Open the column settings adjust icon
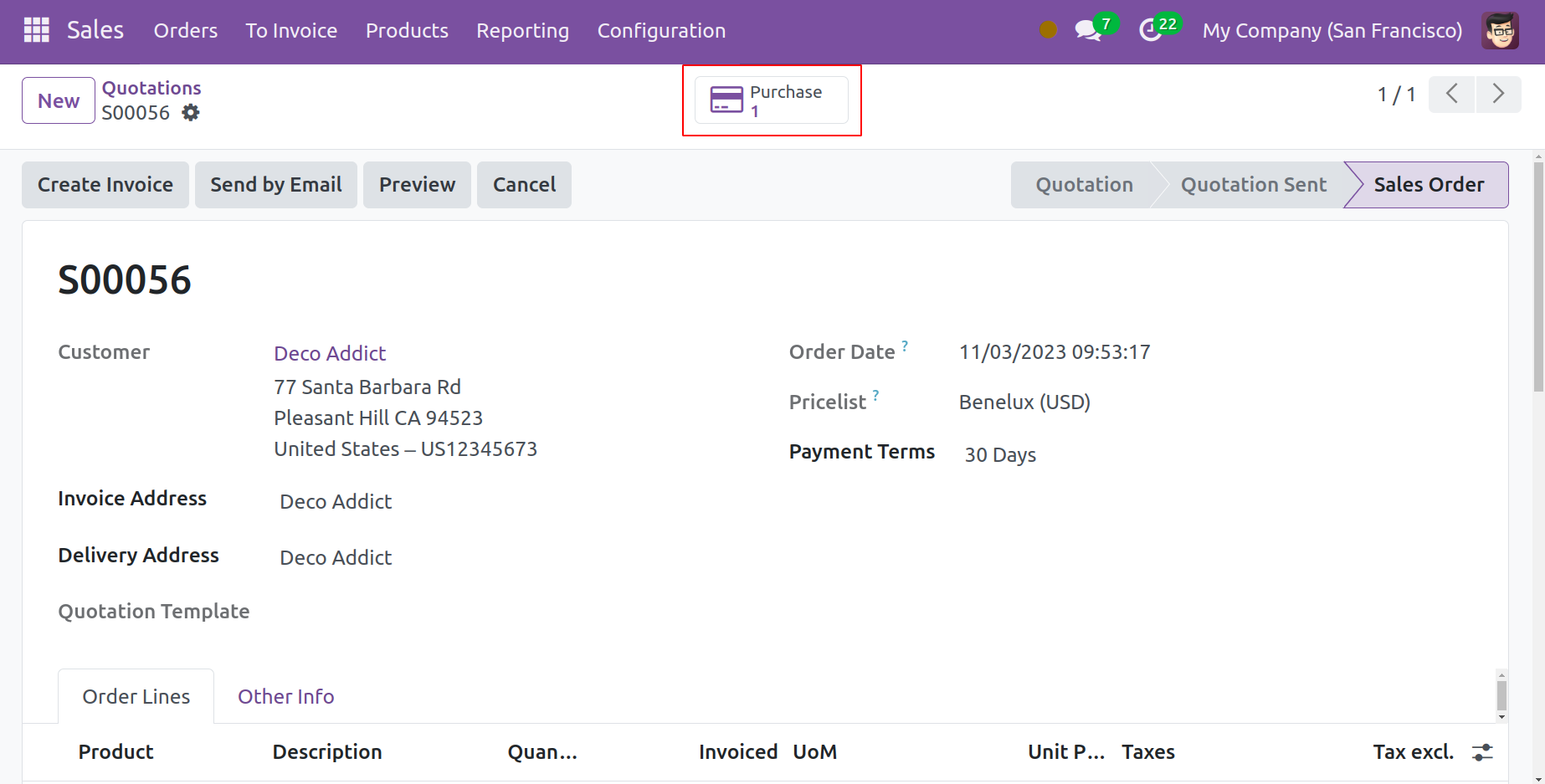The image size is (1545, 784). 1482,752
